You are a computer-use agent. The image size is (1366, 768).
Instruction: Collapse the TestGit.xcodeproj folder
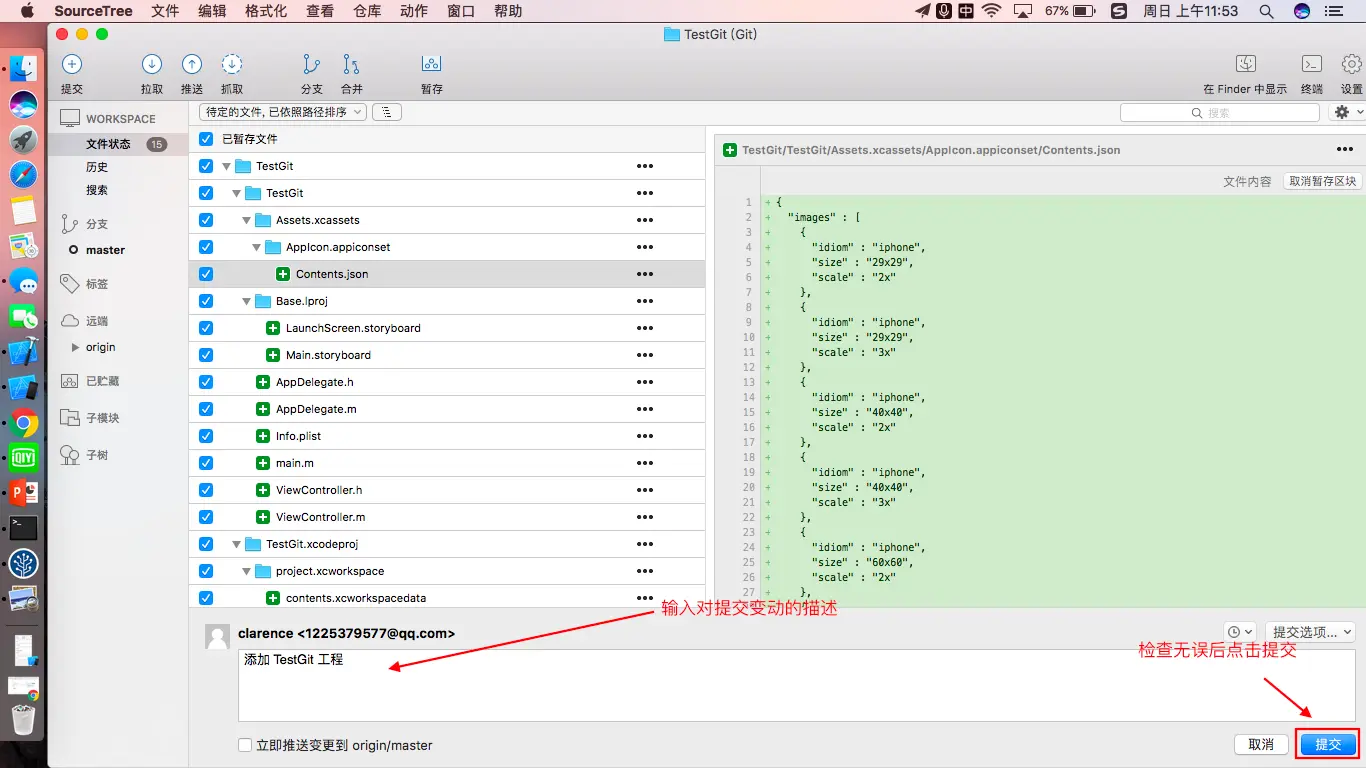pos(237,545)
